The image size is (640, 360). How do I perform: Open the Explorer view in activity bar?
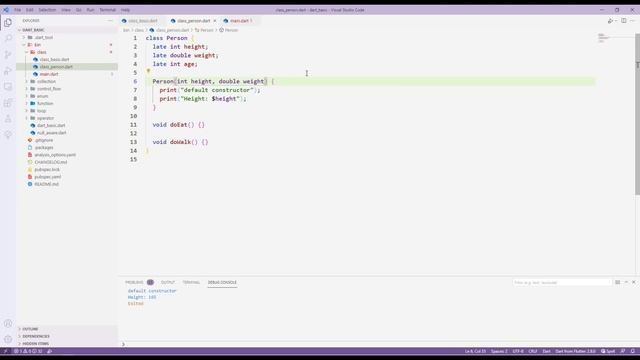8,23
